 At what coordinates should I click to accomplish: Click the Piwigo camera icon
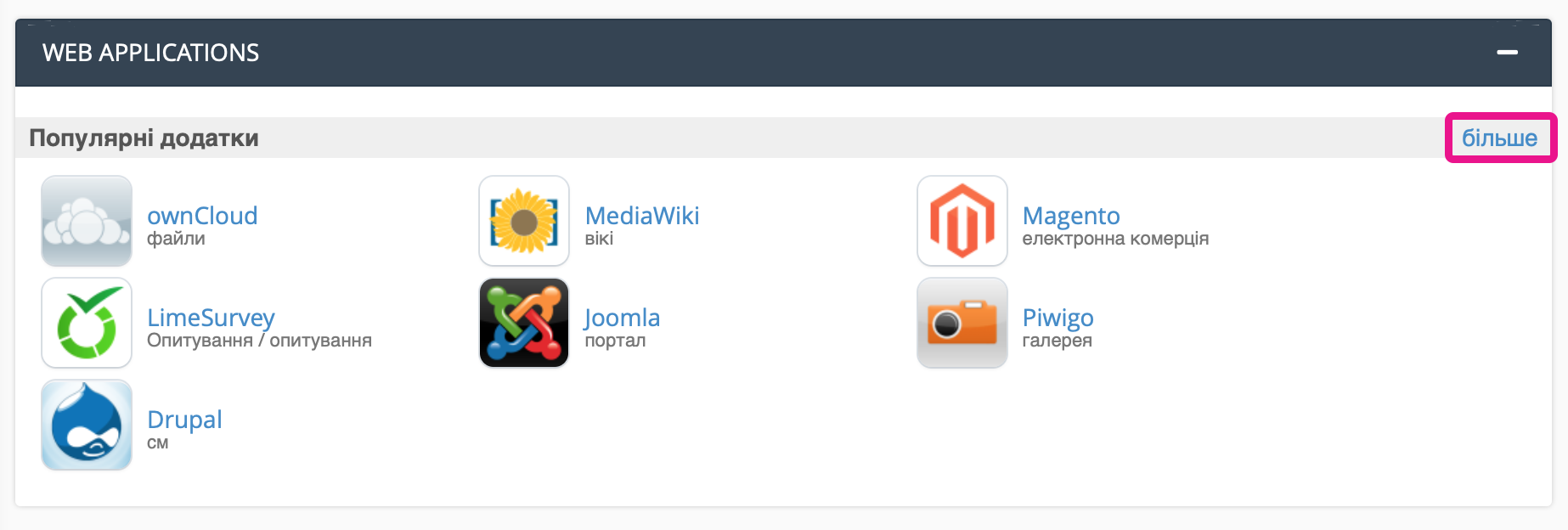(962, 323)
